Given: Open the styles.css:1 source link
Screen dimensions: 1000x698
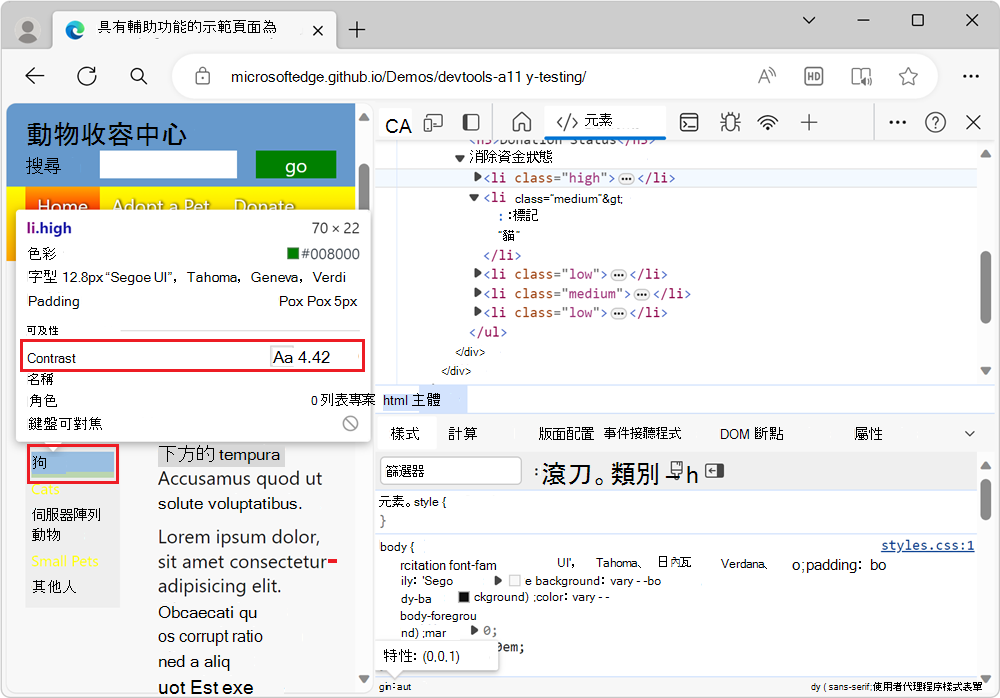Looking at the screenshot, I should [927, 546].
